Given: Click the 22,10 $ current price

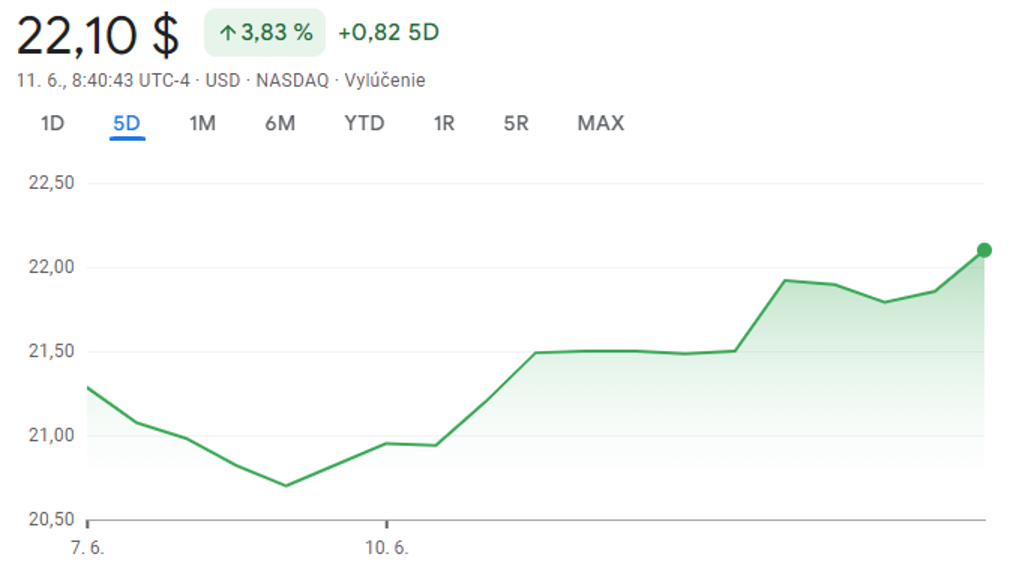Looking at the screenshot, I should 98,36.
